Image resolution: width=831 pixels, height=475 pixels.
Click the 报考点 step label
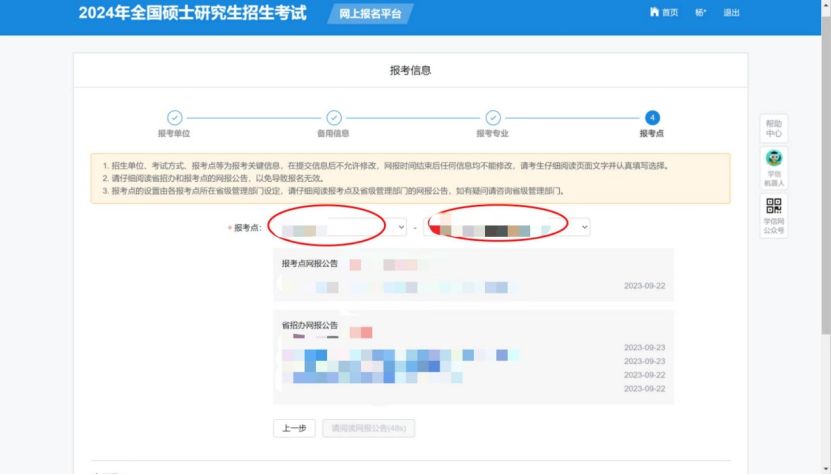(652, 134)
